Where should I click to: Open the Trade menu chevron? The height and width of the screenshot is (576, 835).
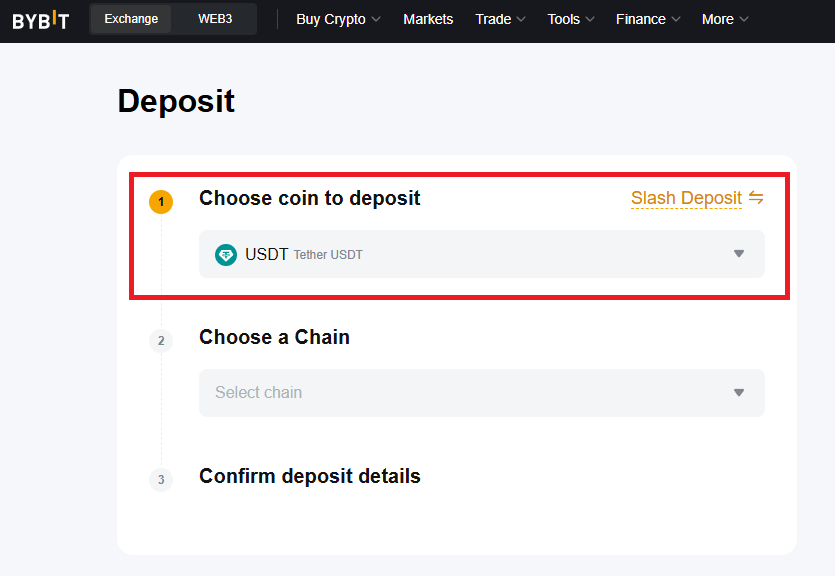pos(521,20)
